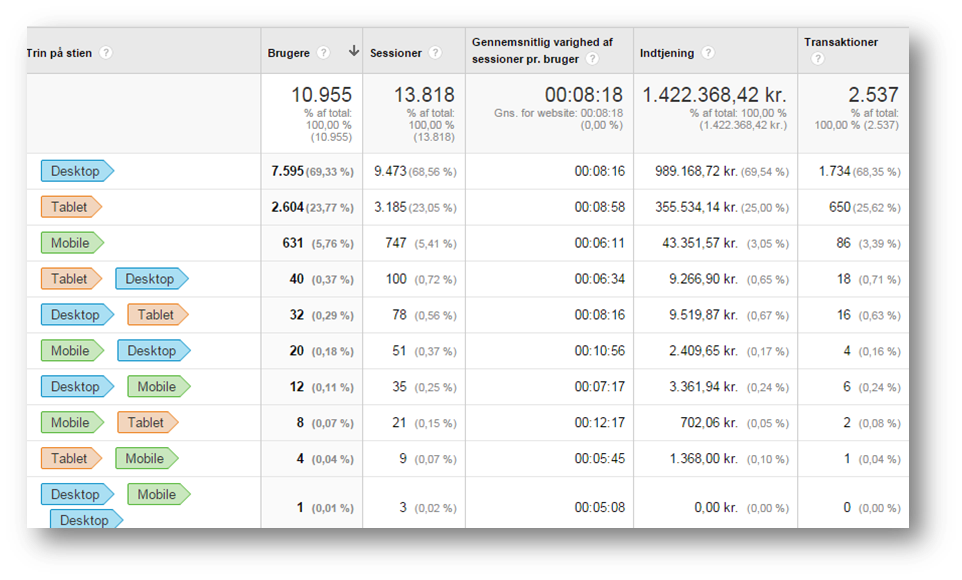Image resolution: width=962 pixels, height=580 pixels.
Task: Select the standalone Tablet path tag
Action: (x=71, y=207)
